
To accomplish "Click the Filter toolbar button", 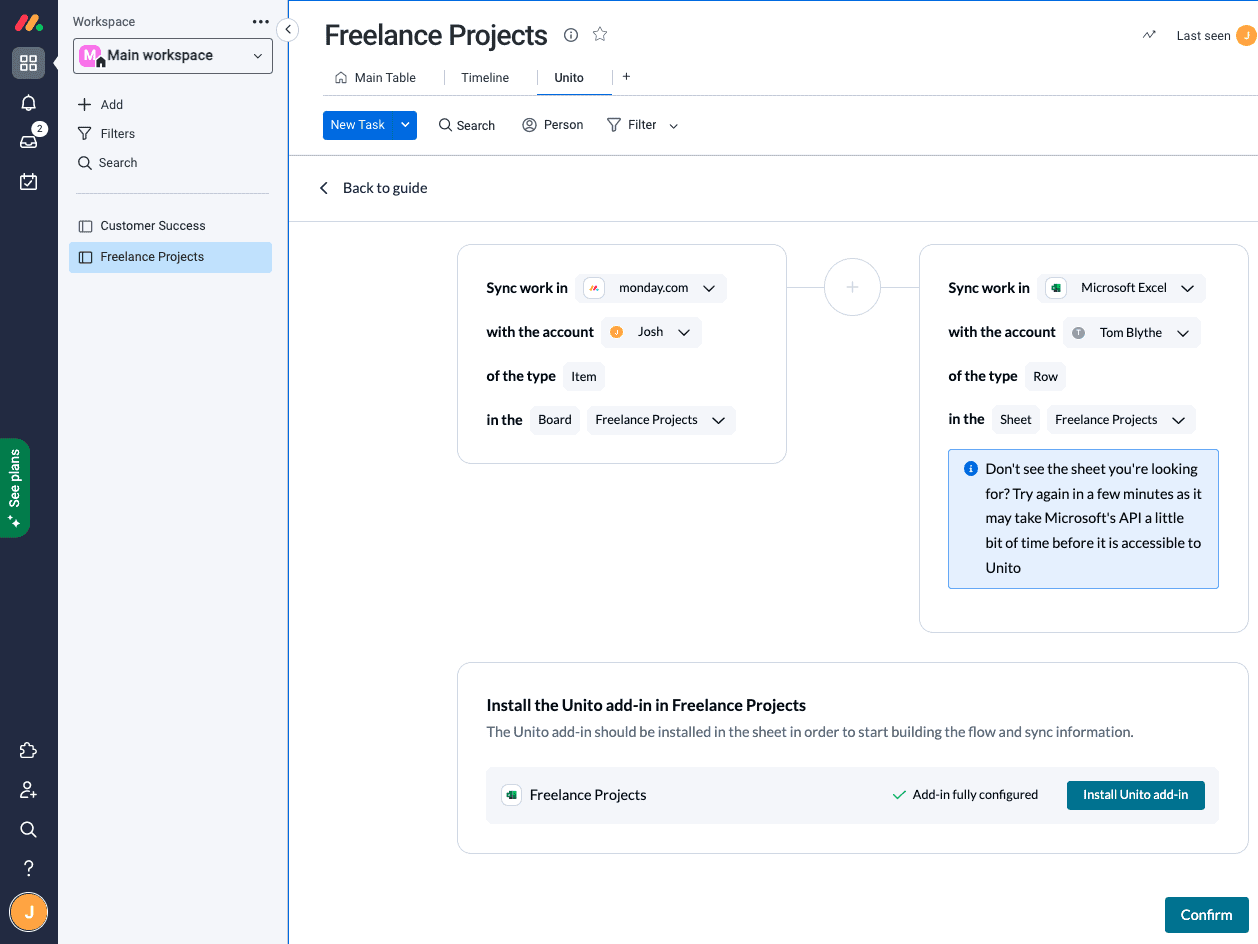I will tap(632, 125).
